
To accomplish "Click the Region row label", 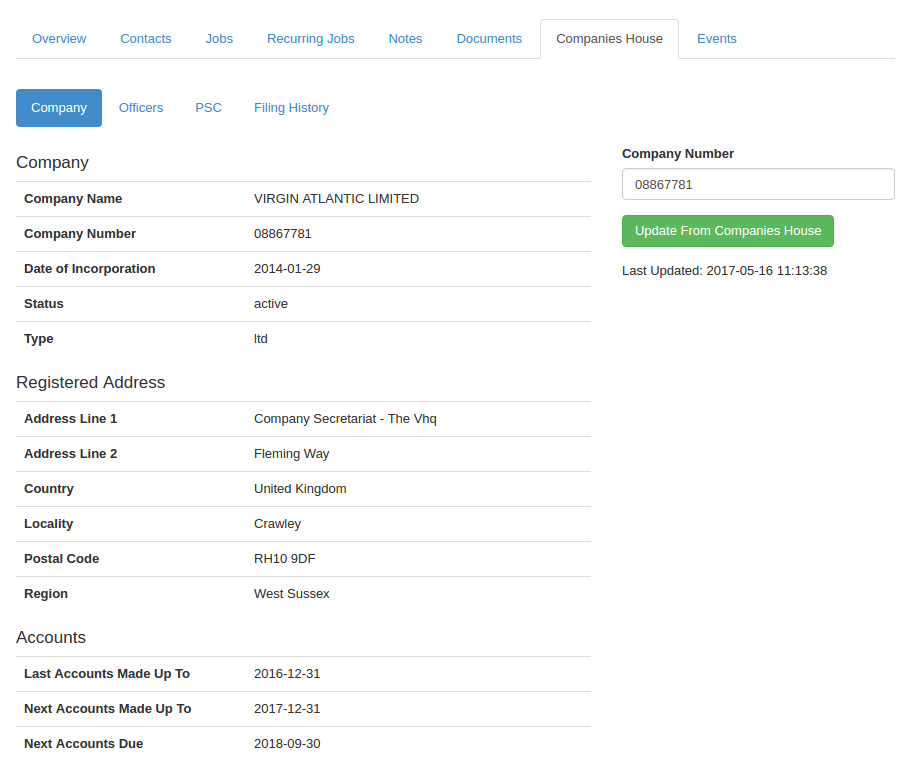I will (46, 593).
